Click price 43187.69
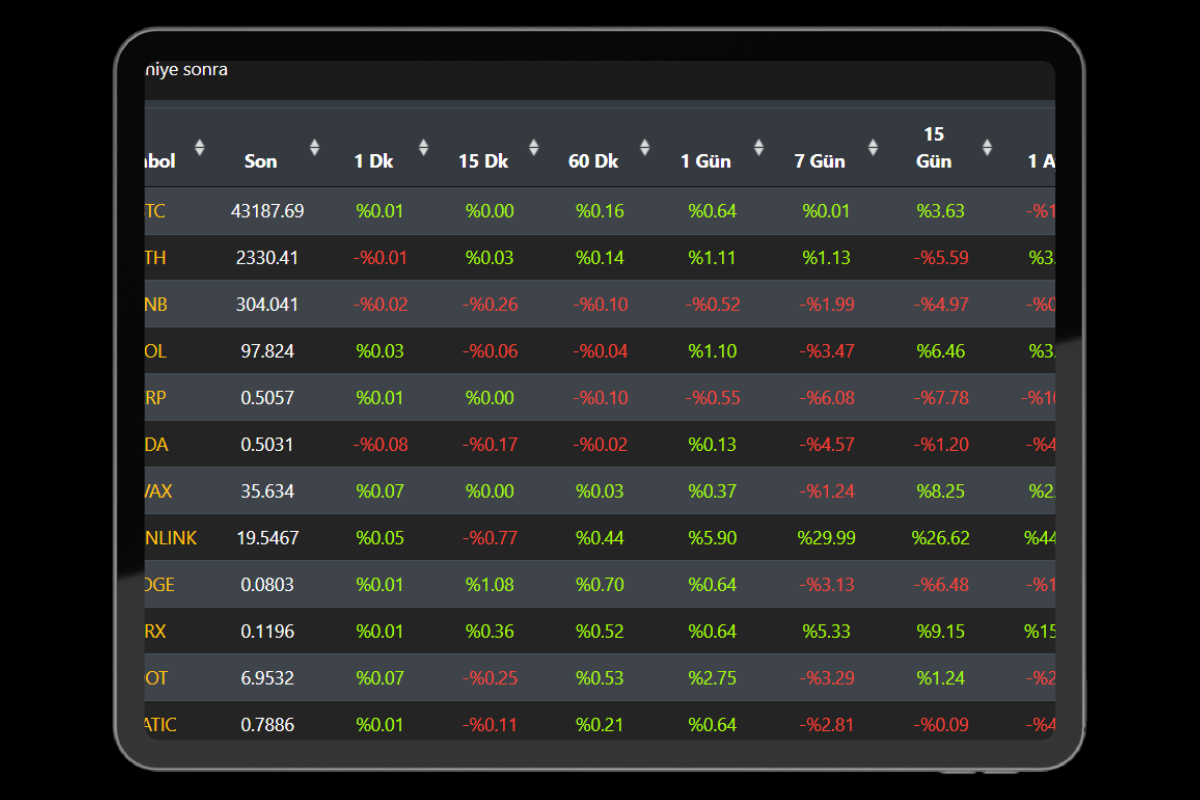This screenshot has height=800, width=1200. point(267,211)
